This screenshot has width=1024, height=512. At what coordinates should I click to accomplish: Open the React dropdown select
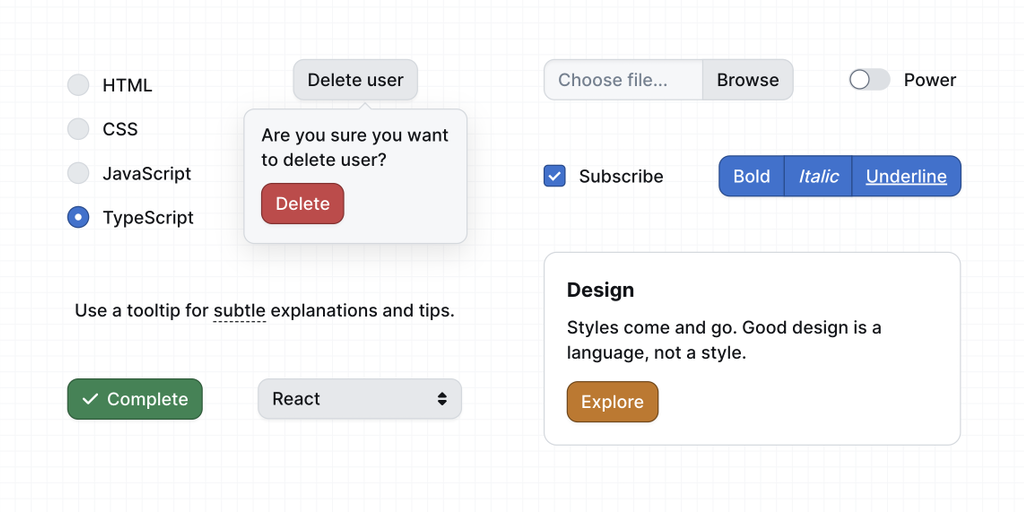(x=359, y=399)
